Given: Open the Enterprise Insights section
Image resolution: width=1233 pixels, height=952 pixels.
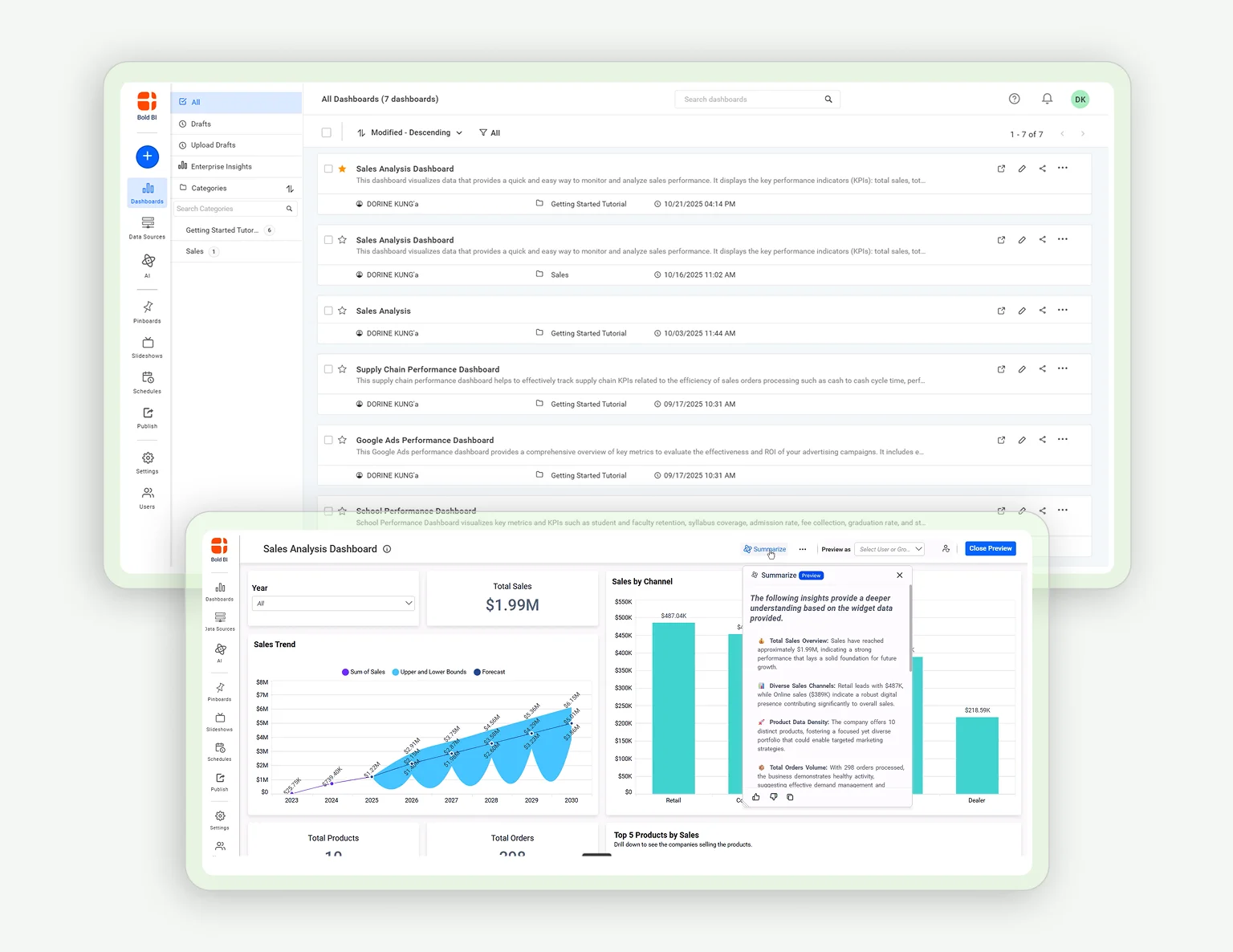Looking at the screenshot, I should 221,166.
